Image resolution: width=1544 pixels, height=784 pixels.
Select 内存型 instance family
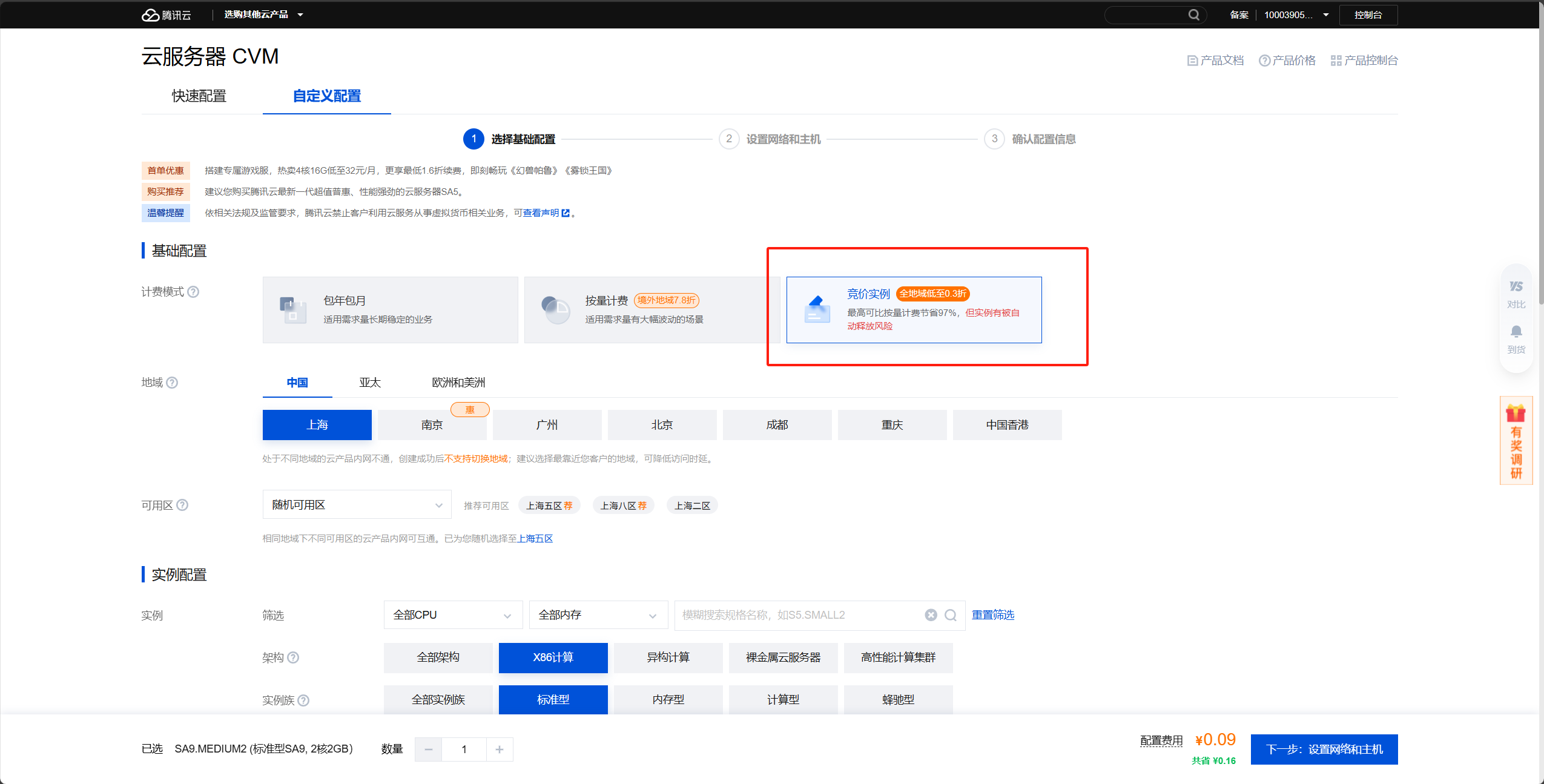pyautogui.click(x=668, y=700)
